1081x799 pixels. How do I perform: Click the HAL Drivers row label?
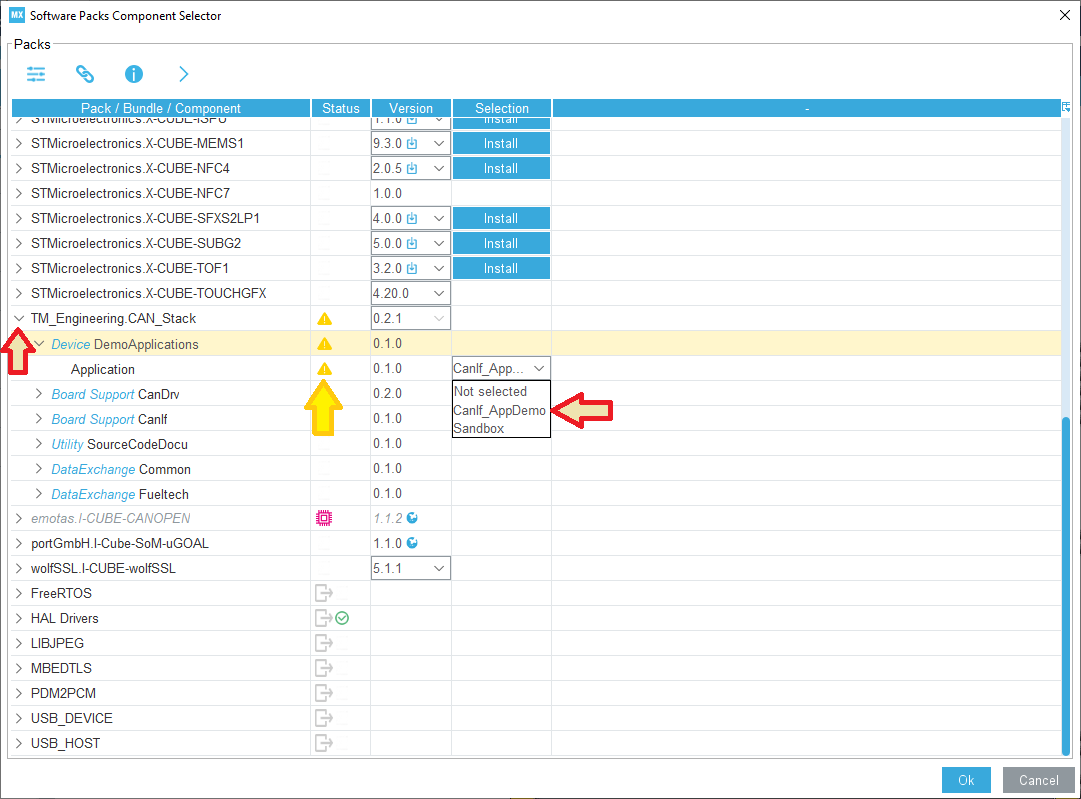(65, 618)
